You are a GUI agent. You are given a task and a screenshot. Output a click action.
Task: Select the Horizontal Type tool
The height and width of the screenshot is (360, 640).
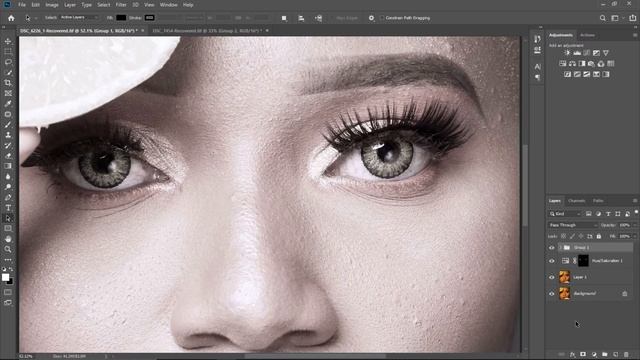(x=8, y=208)
